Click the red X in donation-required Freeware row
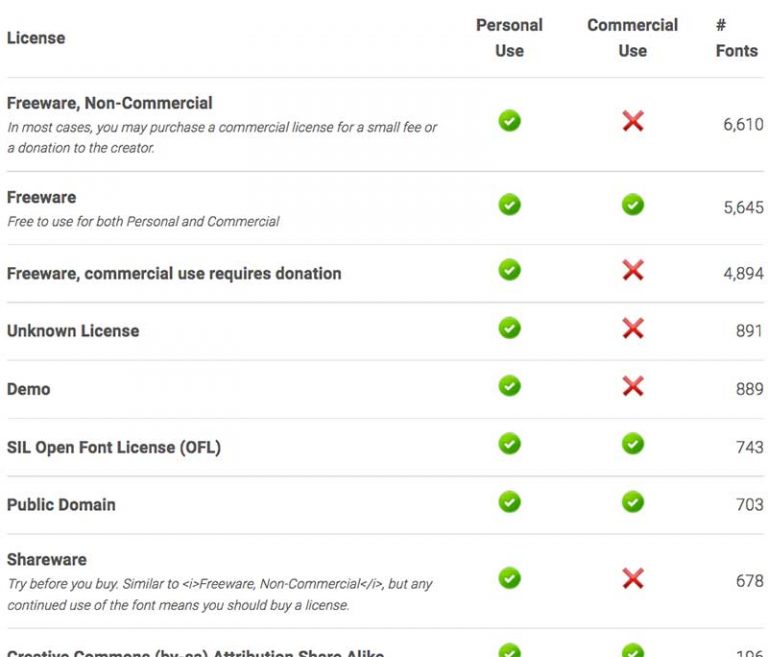 [x=632, y=270]
